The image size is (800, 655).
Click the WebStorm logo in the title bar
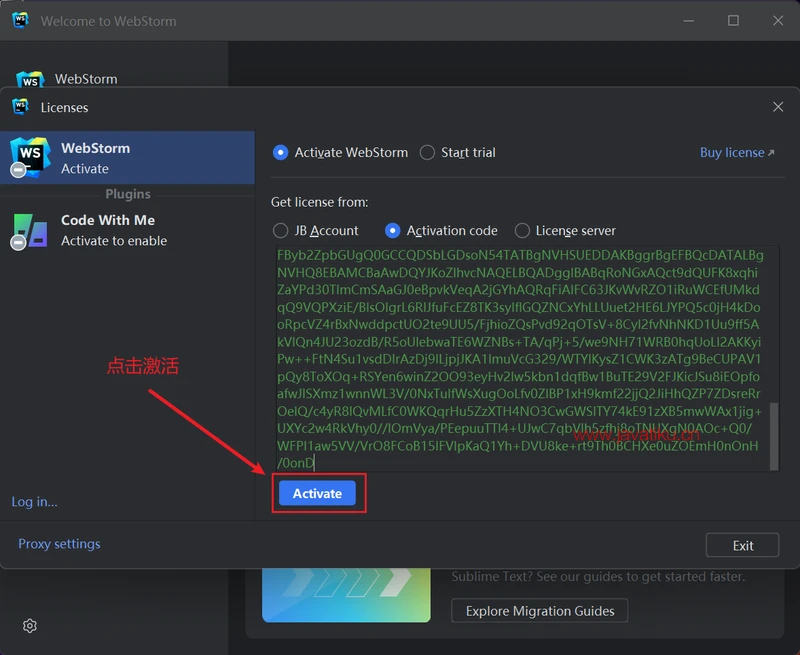click(19, 20)
